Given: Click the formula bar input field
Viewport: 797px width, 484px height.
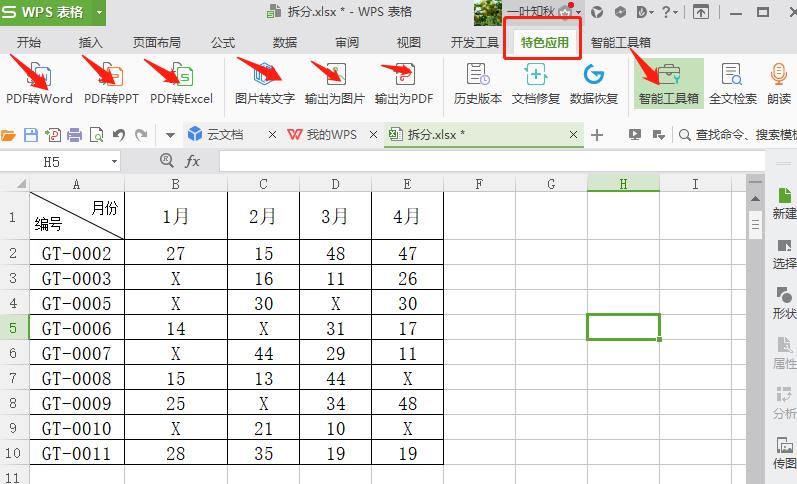Looking at the screenshot, I should coord(492,162).
